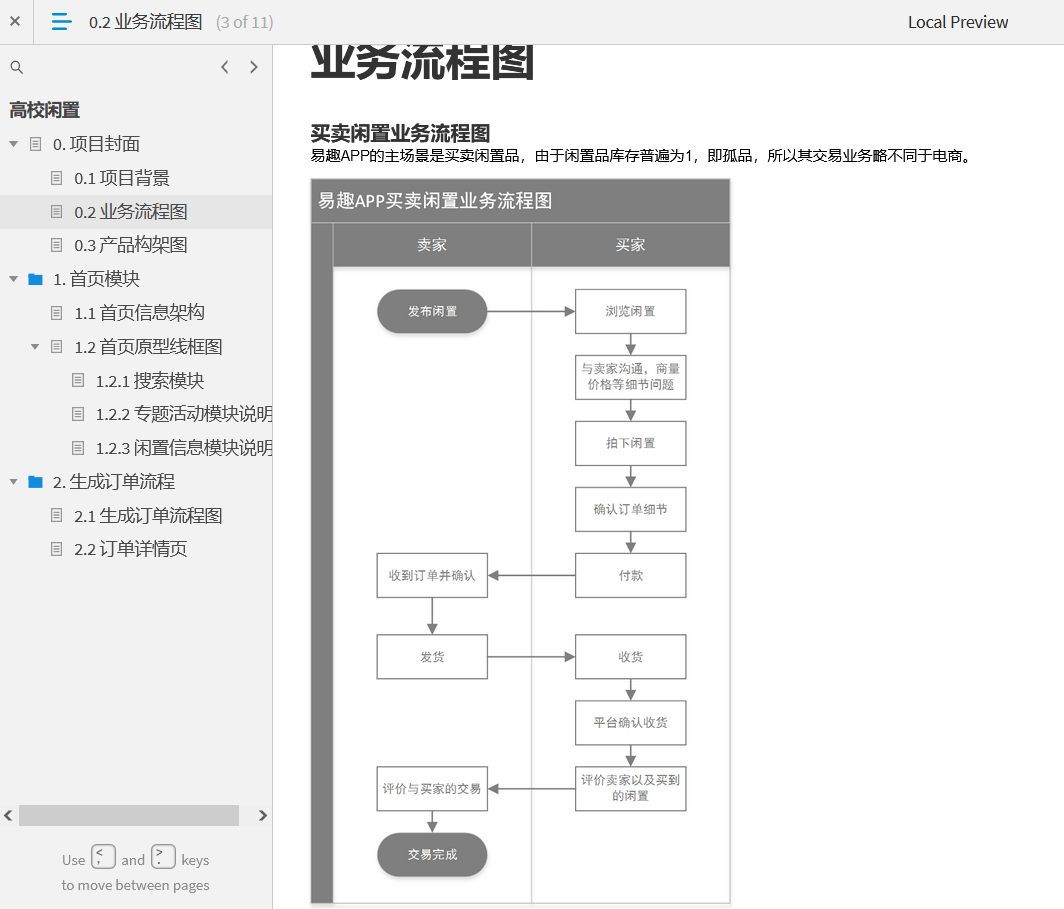The height and width of the screenshot is (909, 1064).
Task: Click the 拍下闲置 flowchart box
Action: point(630,443)
